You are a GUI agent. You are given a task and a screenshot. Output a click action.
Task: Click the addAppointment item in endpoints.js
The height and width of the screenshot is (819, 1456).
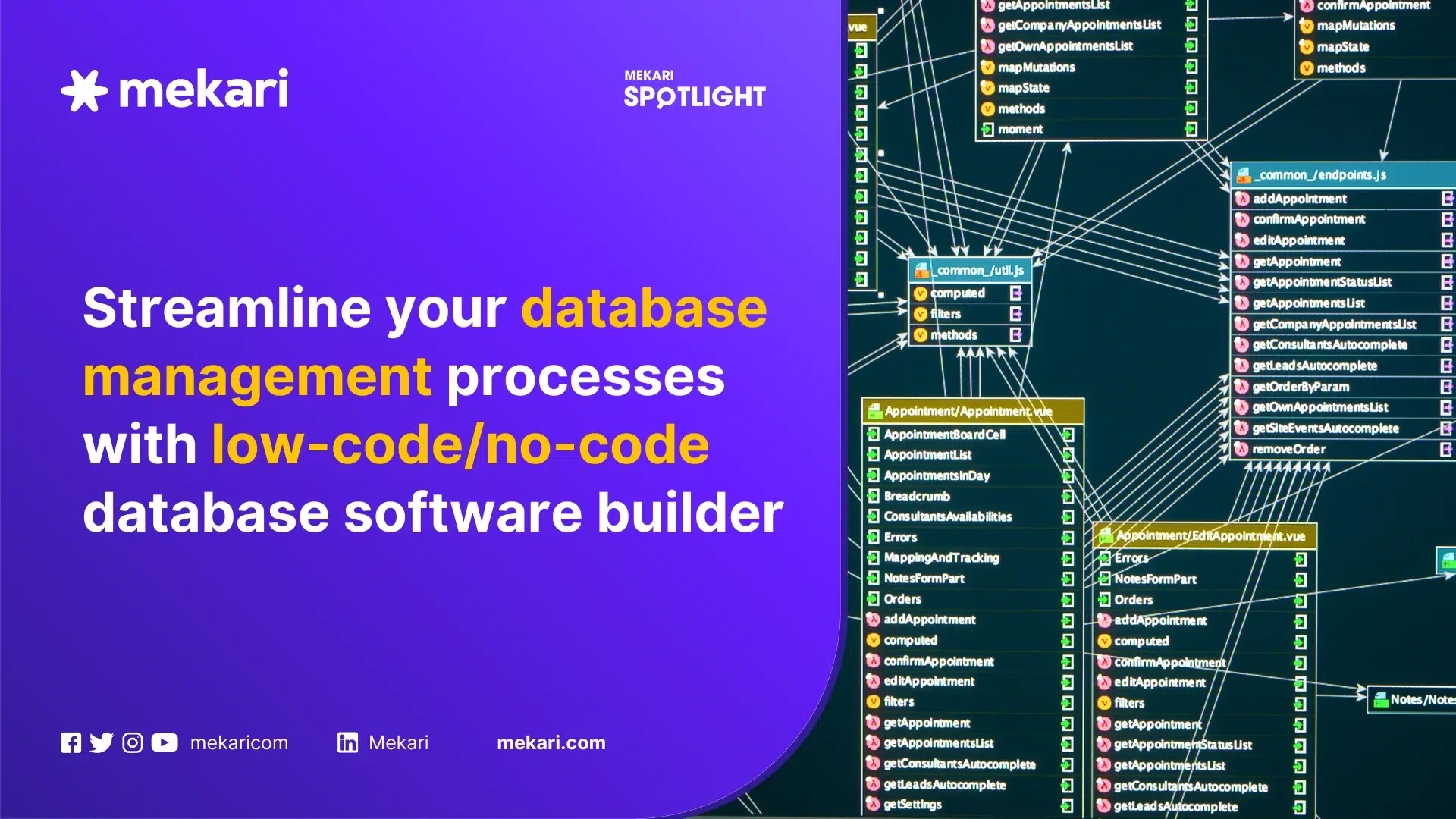pos(1299,199)
